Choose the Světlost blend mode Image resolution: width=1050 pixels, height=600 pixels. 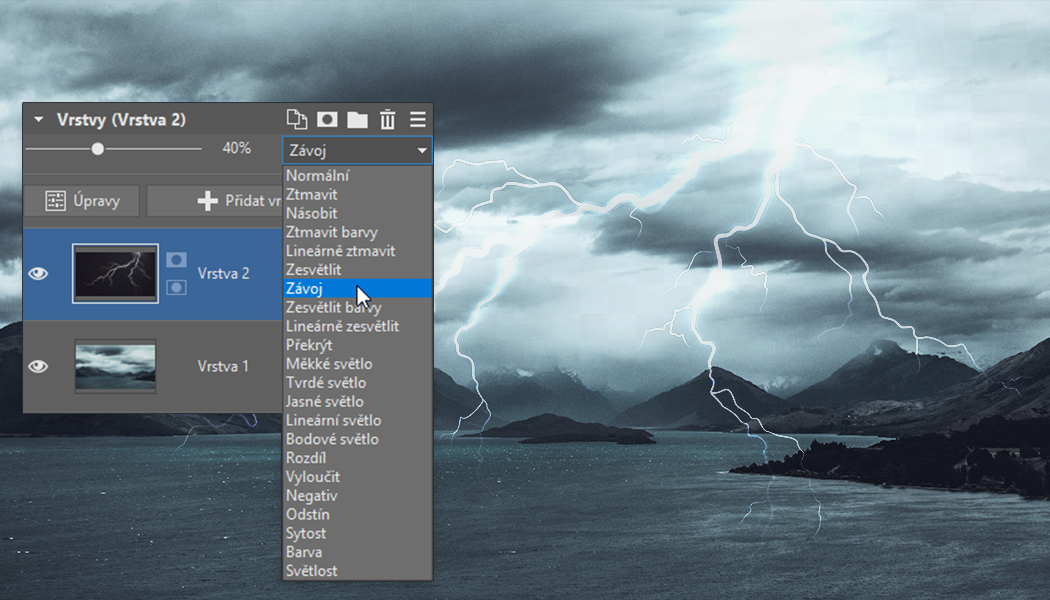click(358, 571)
